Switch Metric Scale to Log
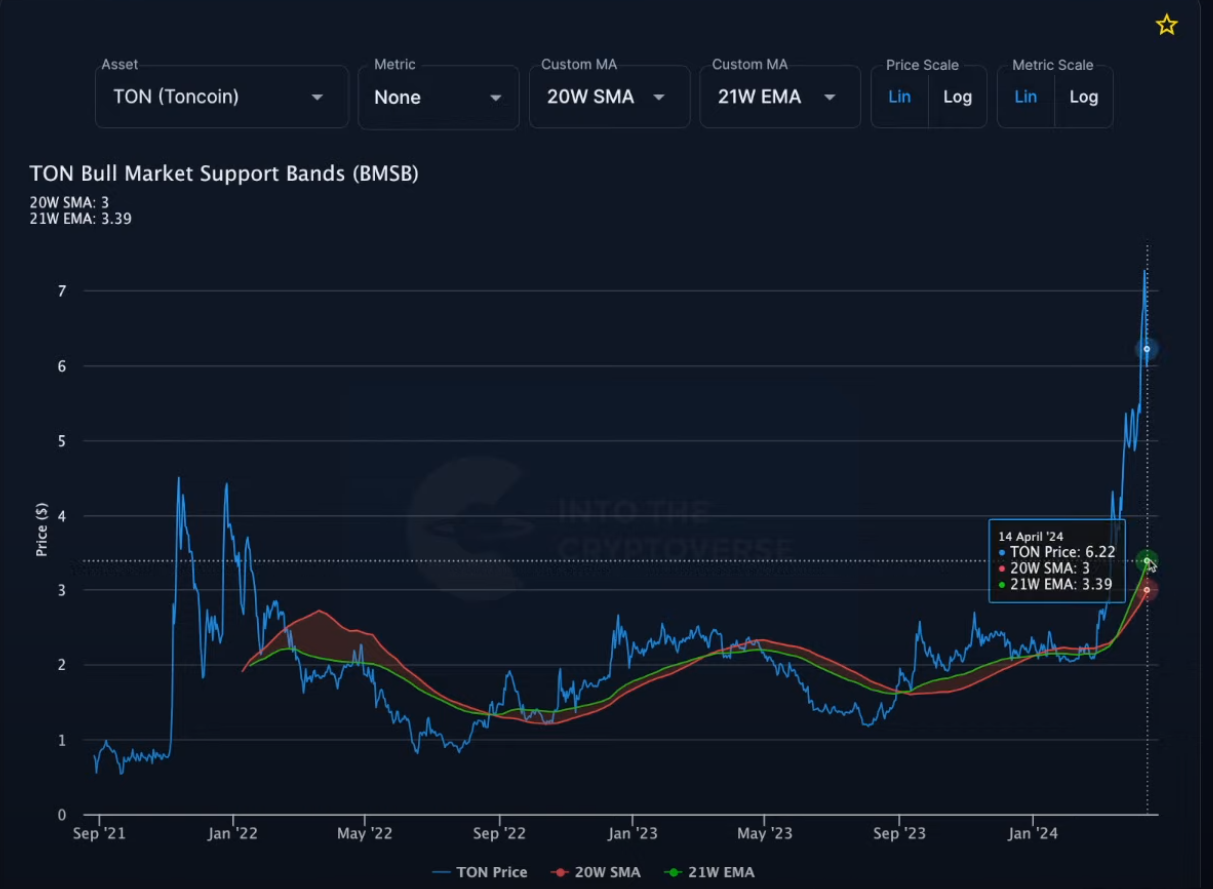This screenshot has width=1213, height=889. (1083, 97)
